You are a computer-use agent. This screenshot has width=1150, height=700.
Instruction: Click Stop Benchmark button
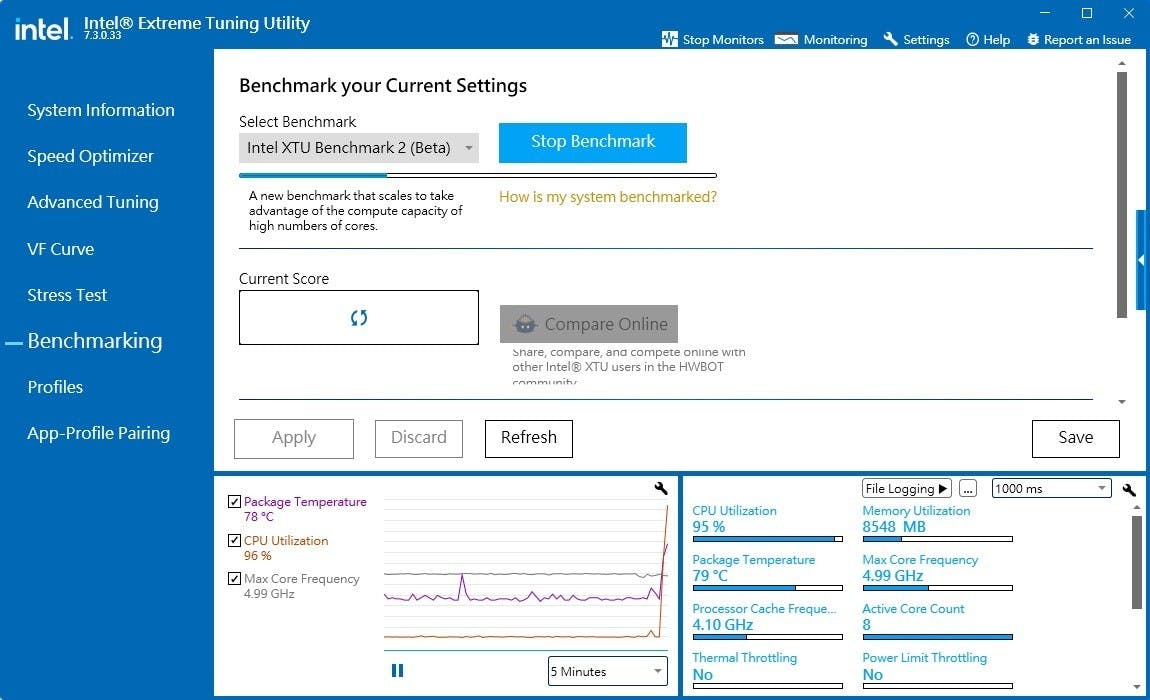(x=593, y=142)
